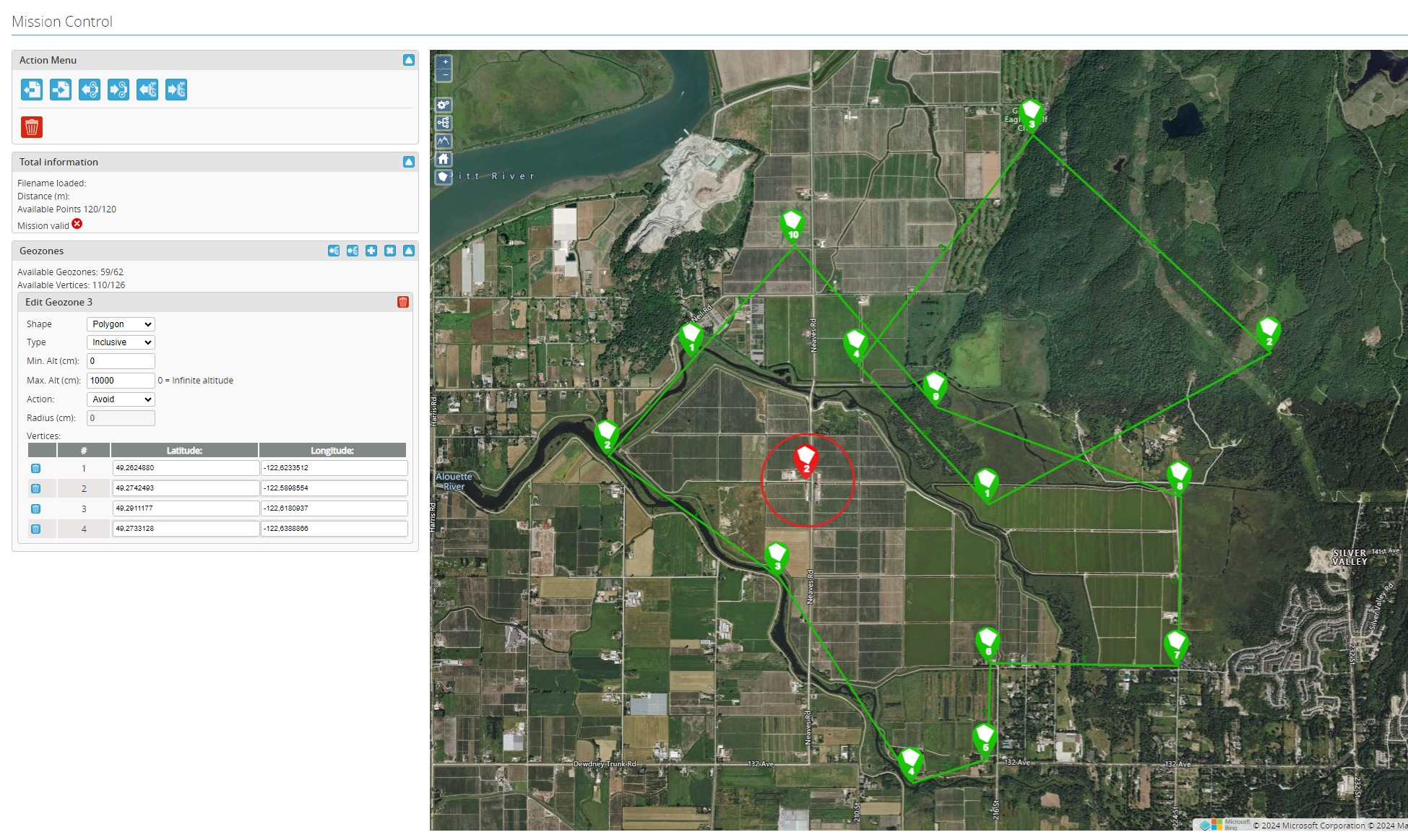Click the home icon on the map

tap(444, 159)
